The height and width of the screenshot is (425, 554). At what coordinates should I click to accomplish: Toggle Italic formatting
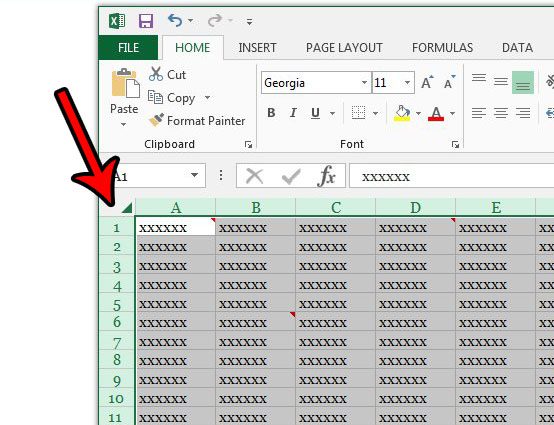pos(293,113)
